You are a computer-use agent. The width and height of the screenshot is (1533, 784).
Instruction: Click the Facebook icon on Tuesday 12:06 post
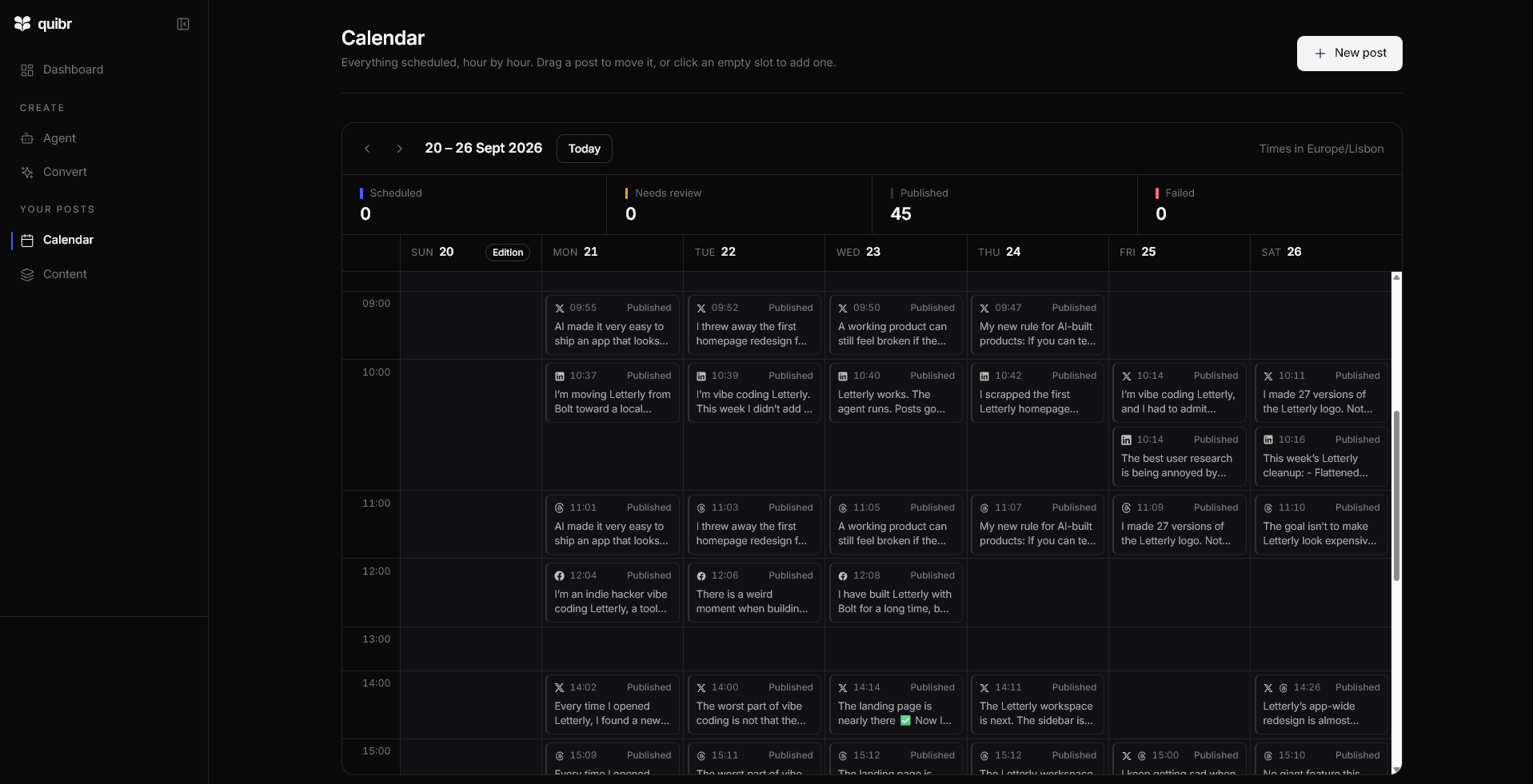(701, 576)
